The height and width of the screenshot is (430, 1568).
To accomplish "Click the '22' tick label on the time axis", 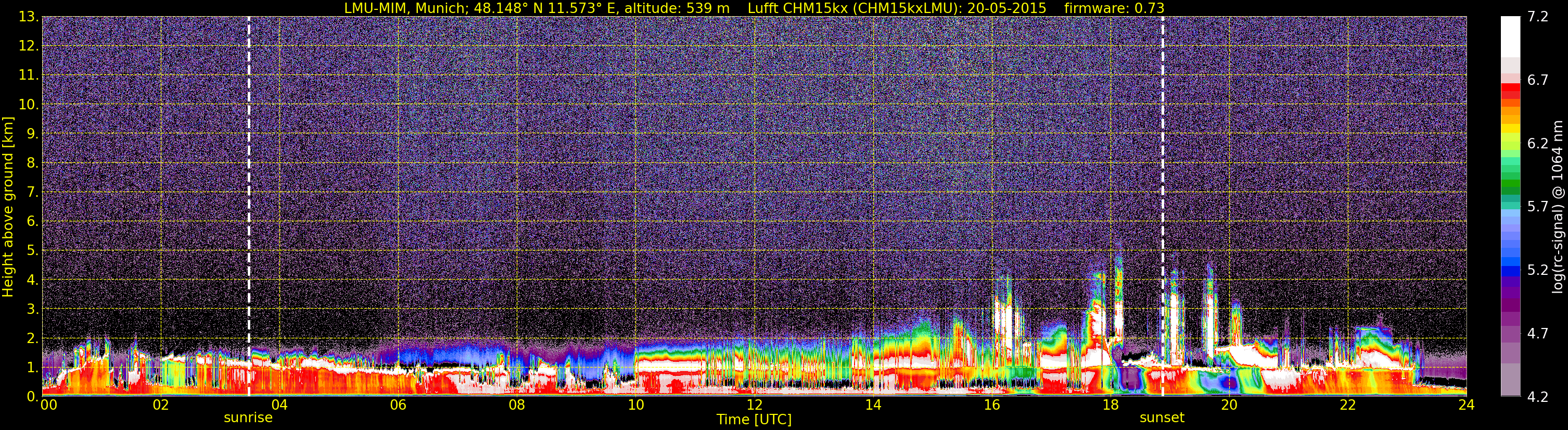I will (1348, 406).
